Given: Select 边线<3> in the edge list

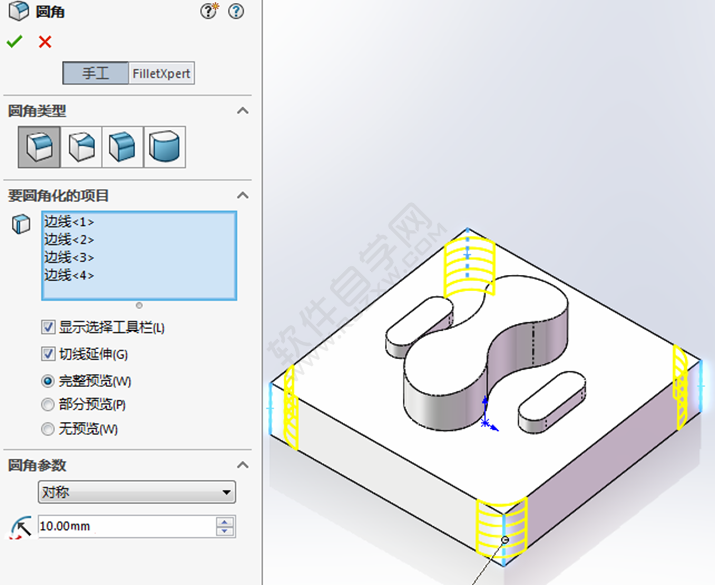Looking at the screenshot, I should coord(69,258).
